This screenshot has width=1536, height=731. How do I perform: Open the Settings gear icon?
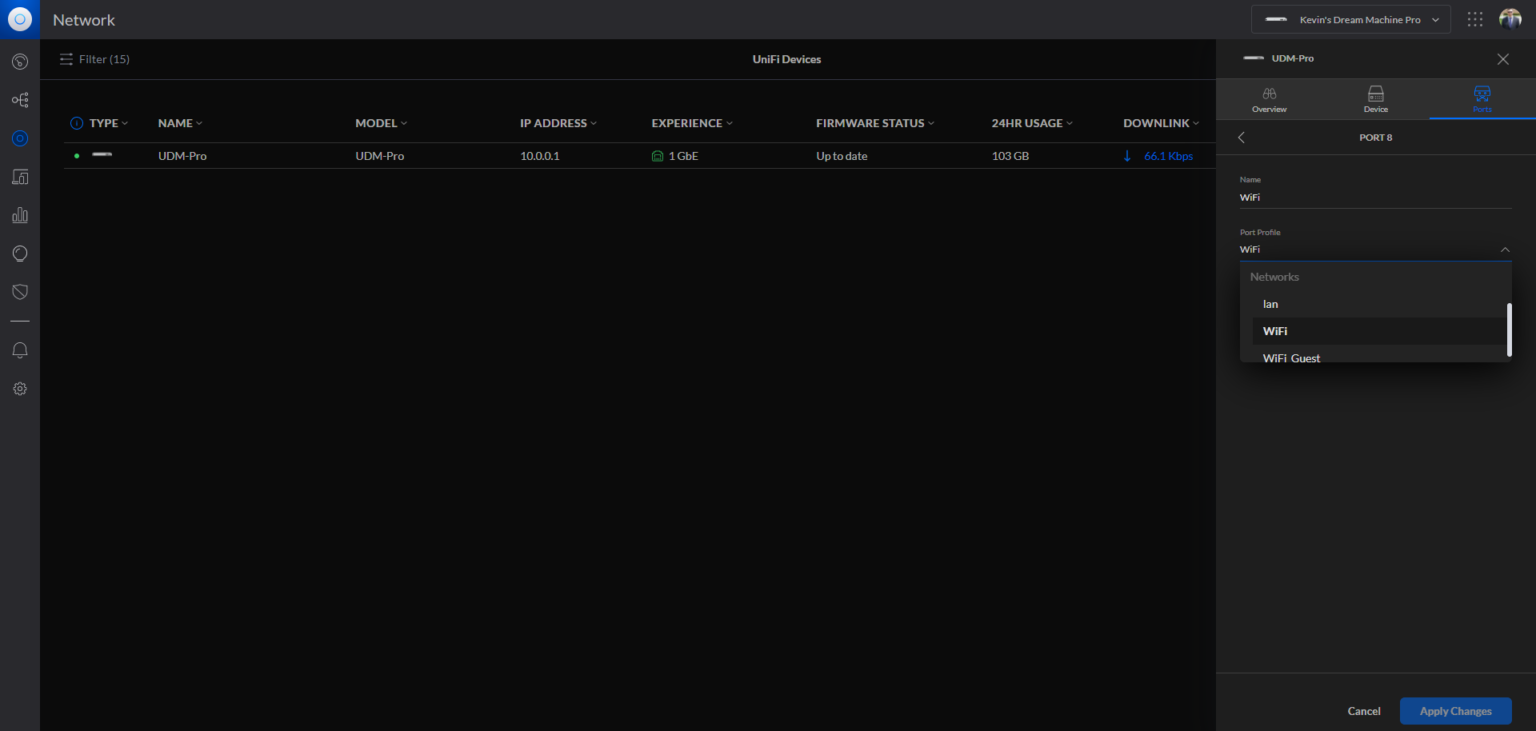(x=20, y=389)
